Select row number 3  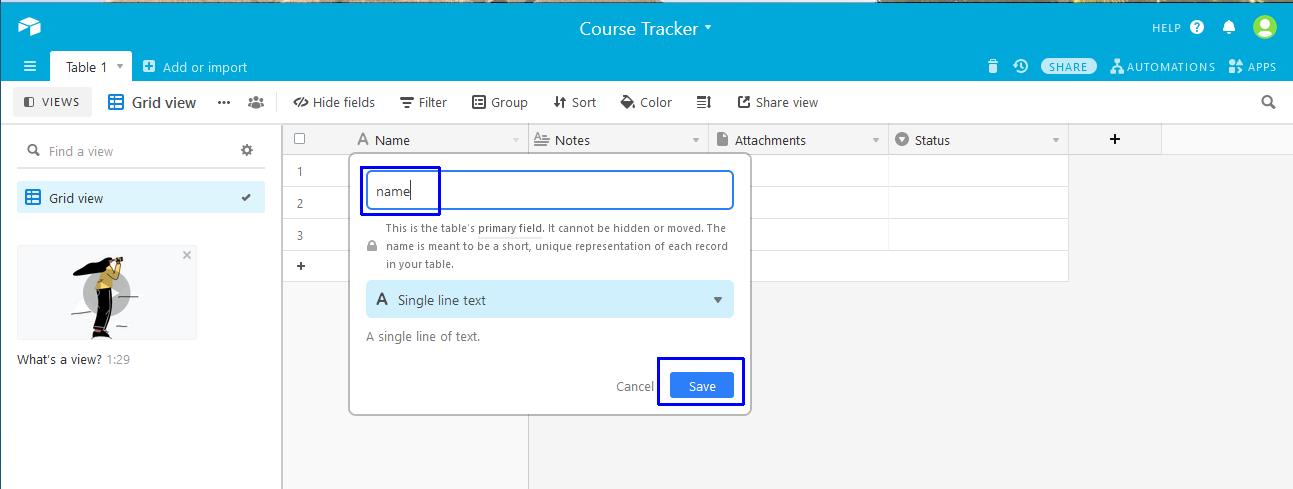299,235
